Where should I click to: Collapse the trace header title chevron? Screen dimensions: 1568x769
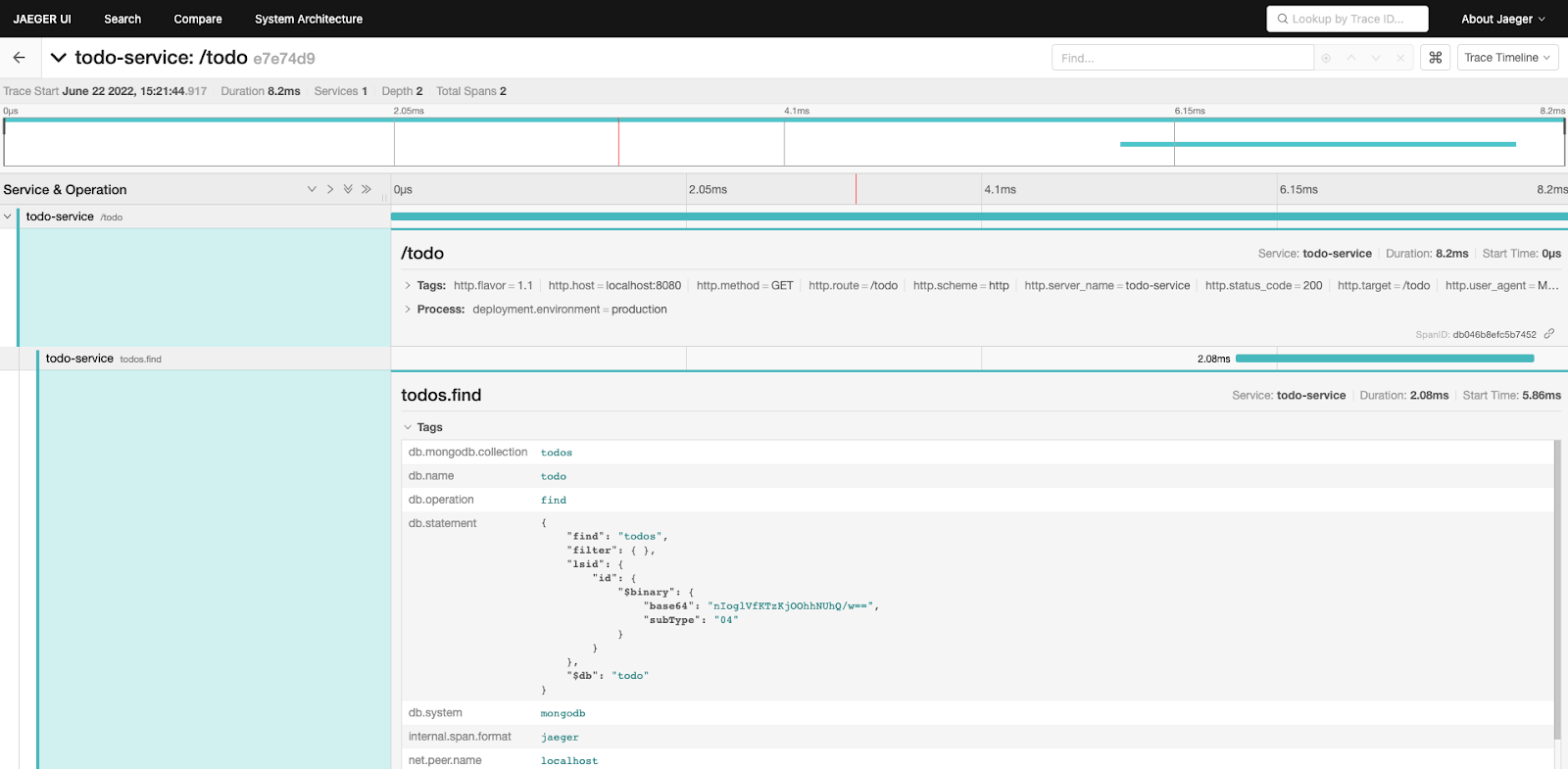tap(59, 58)
